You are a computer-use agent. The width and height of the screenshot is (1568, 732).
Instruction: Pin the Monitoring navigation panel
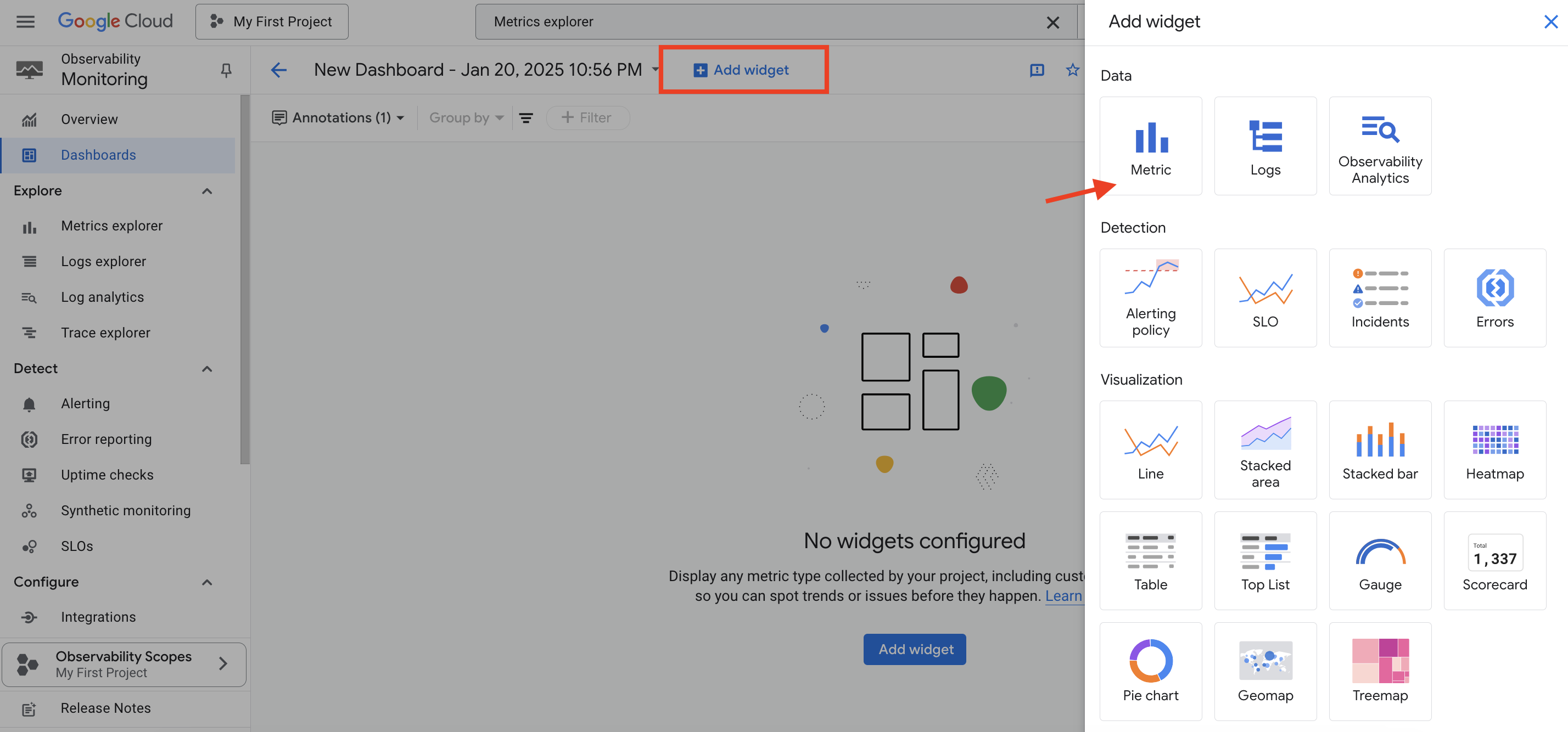[x=226, y=71]
